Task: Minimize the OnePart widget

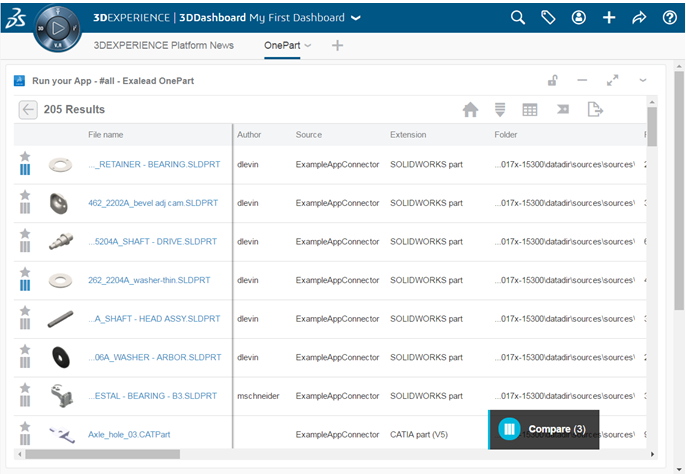Action: point(582,81)
